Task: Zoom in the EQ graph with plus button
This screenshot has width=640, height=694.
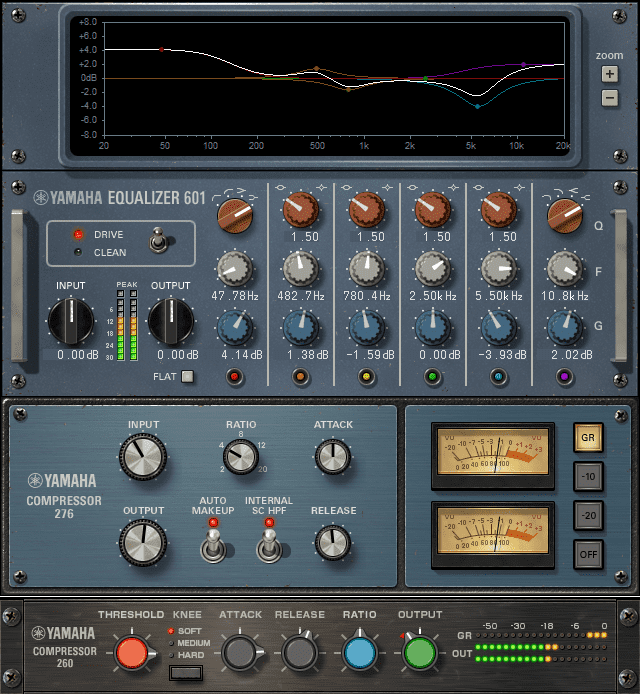Action: (609, 74)
